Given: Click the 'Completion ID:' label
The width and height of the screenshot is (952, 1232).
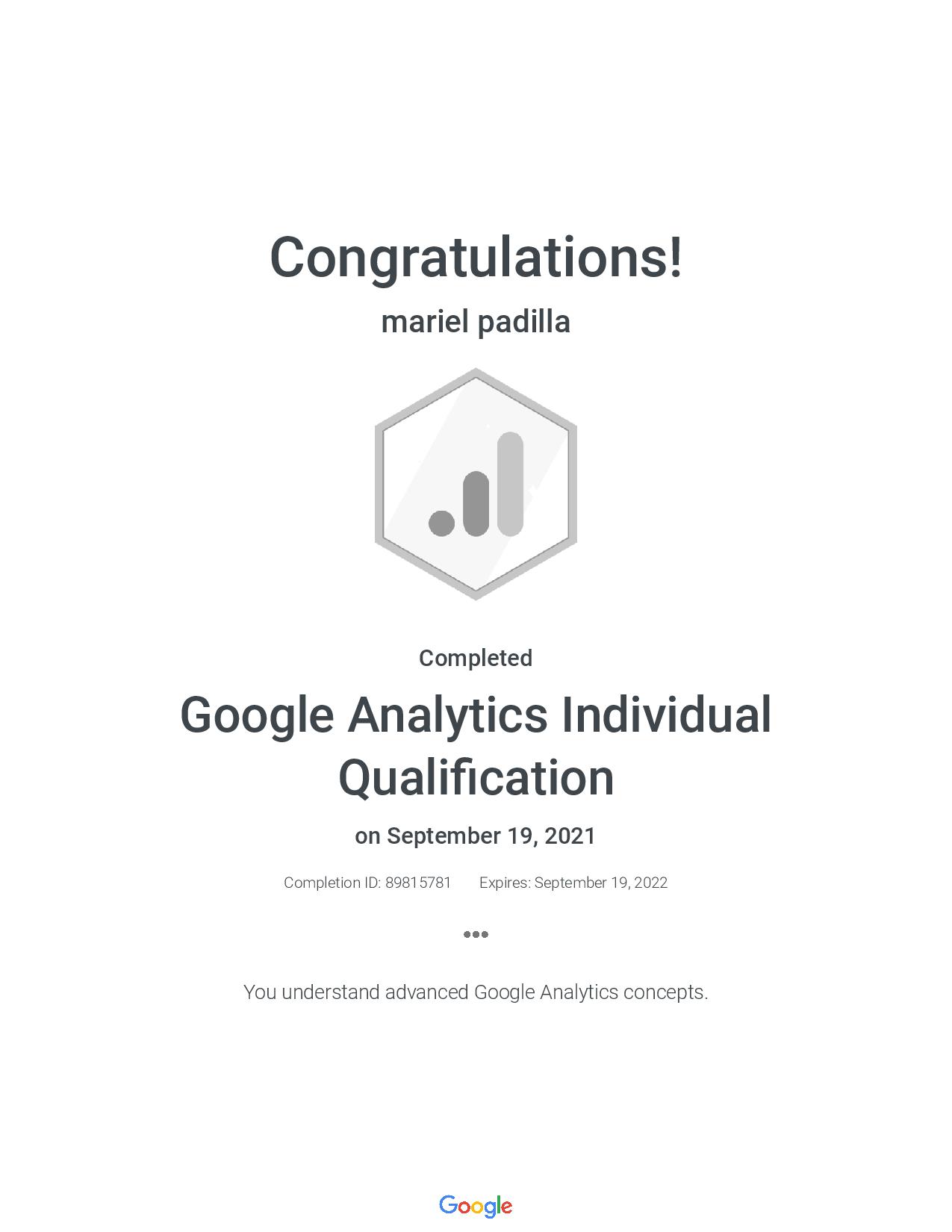Looking at the screenshot, I should coord(332,883).
